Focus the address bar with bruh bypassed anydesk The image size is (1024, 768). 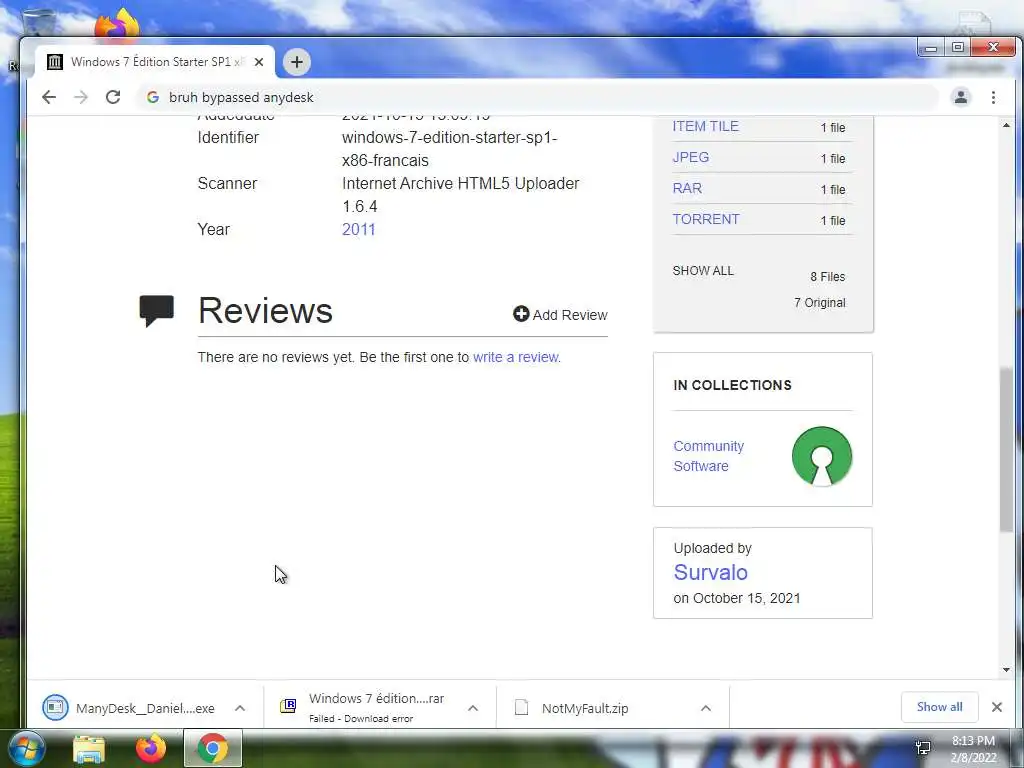[536, 97]
